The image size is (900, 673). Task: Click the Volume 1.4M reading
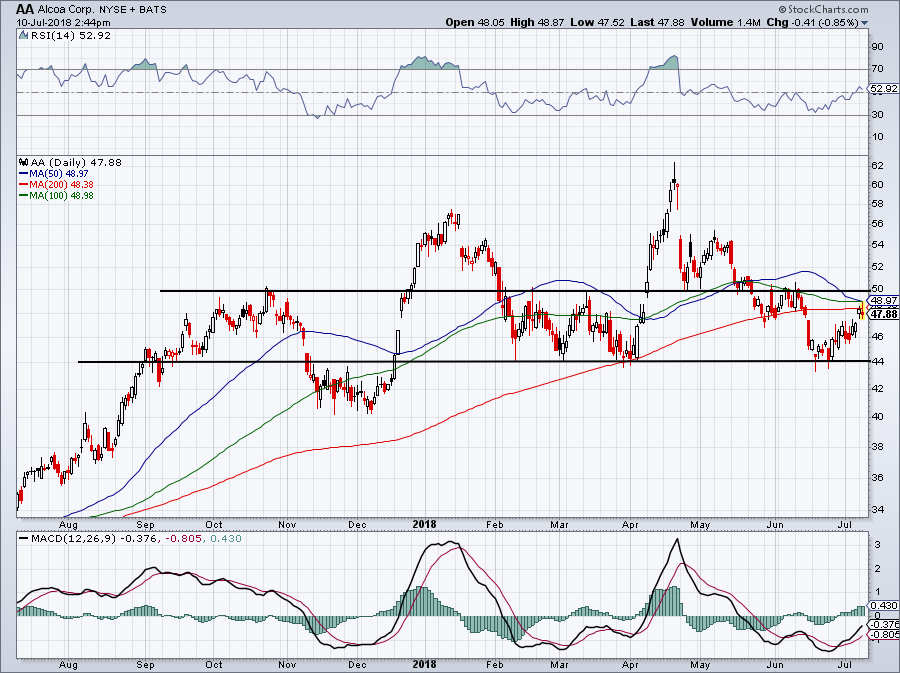coord(726,22)
